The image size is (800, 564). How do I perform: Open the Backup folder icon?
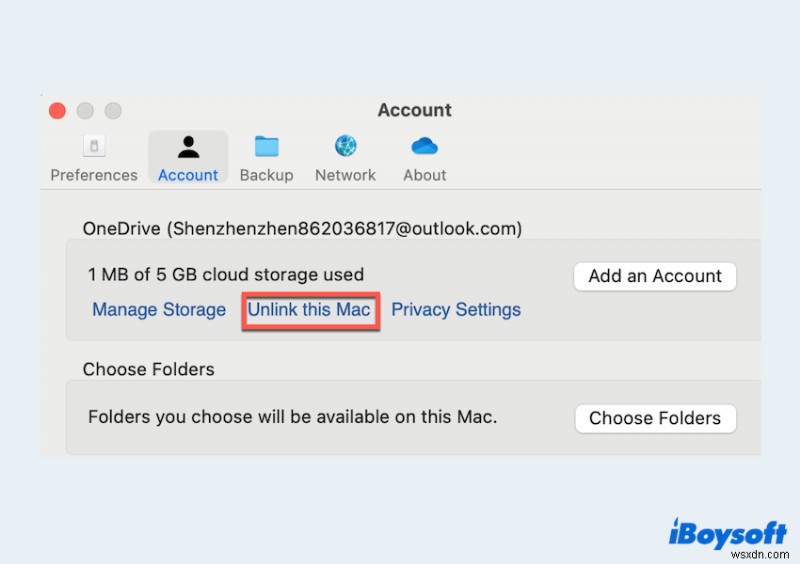pyautogui.click(x=266, y=146)
